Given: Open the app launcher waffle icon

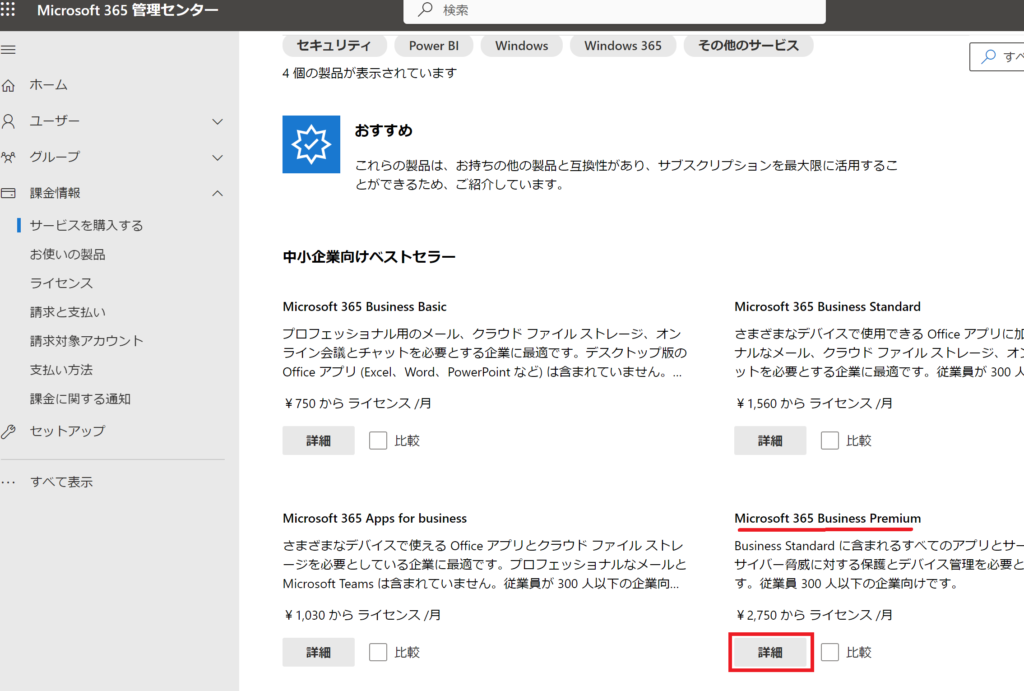Looking at the screenshot, I should pyautogui.click(x=8, y=9).
